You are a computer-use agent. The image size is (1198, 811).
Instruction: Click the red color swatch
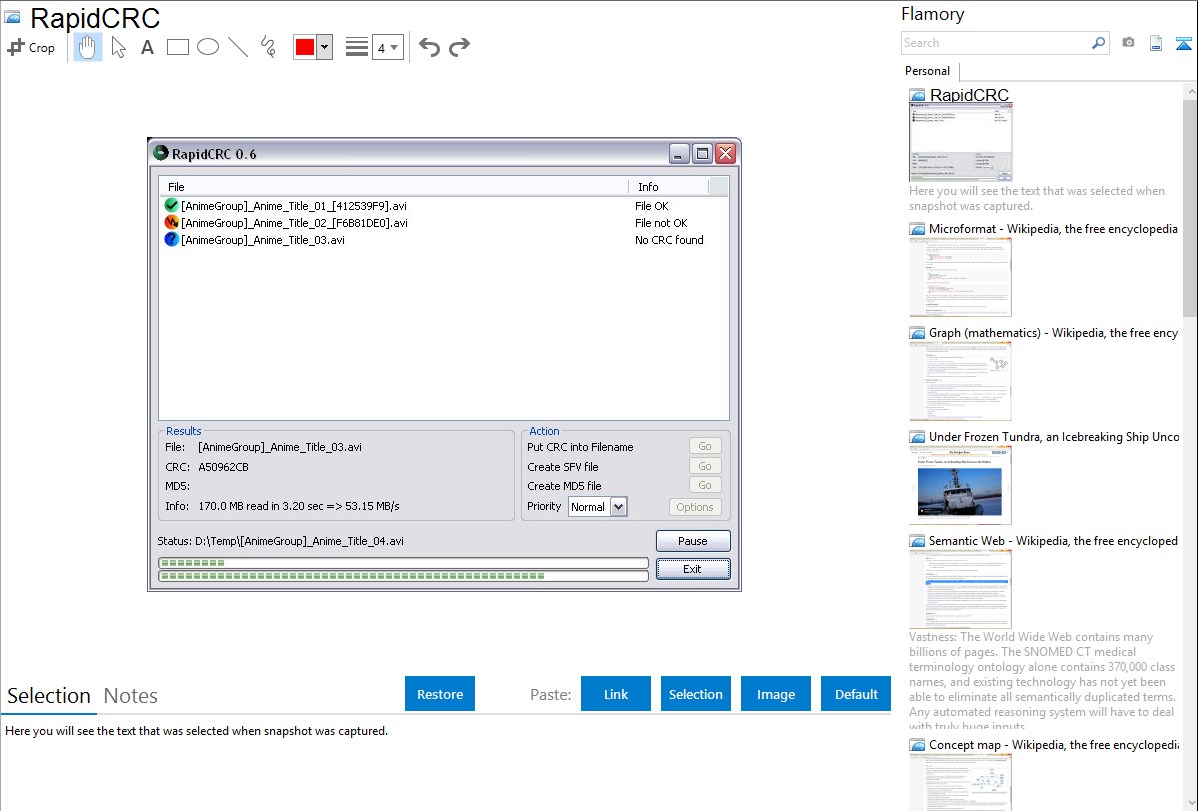pyautogui.click(x=305, y=47)
